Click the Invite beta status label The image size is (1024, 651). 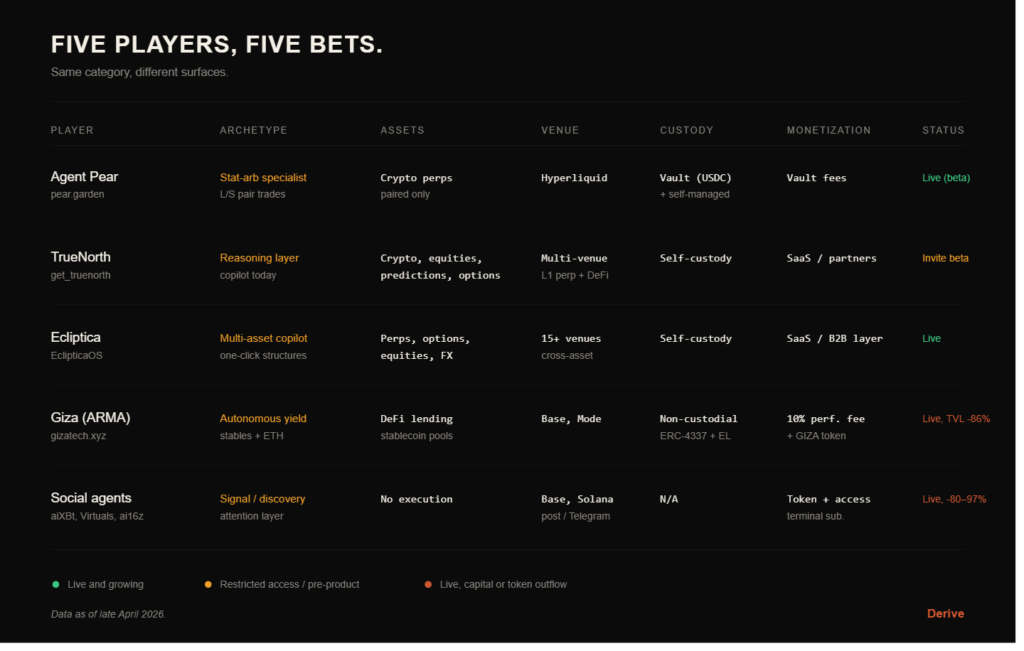pos(945,258)
